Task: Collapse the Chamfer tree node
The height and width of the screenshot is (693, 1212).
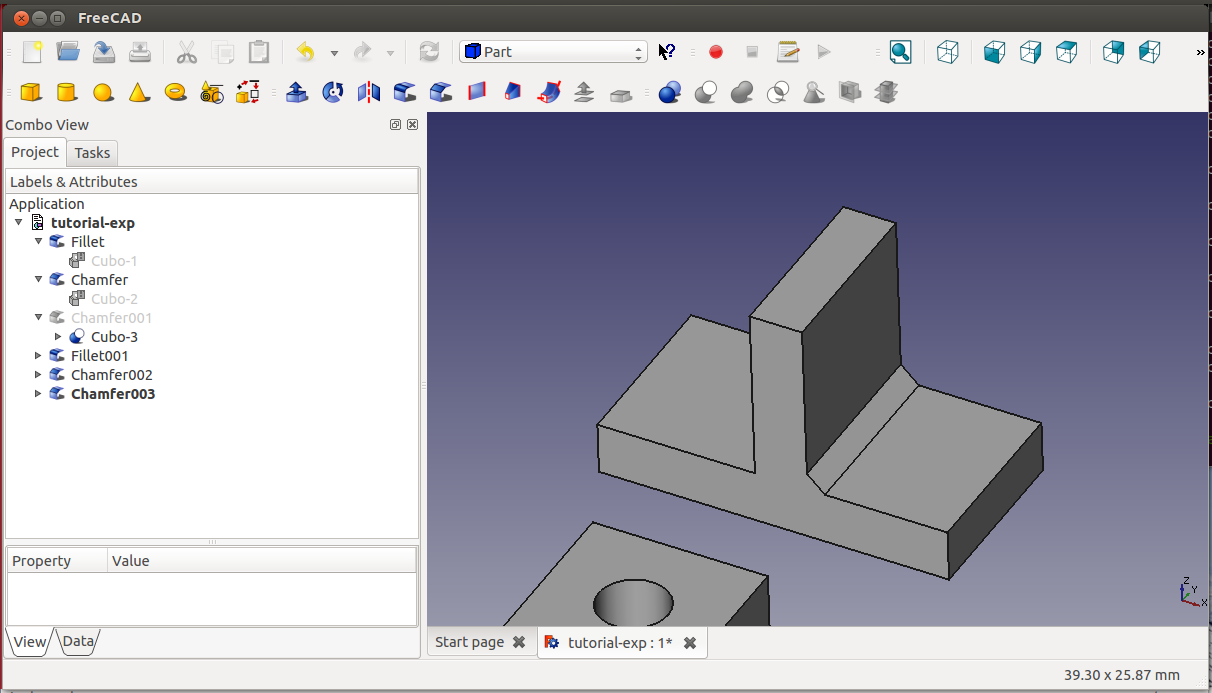Action: [39, 280]
